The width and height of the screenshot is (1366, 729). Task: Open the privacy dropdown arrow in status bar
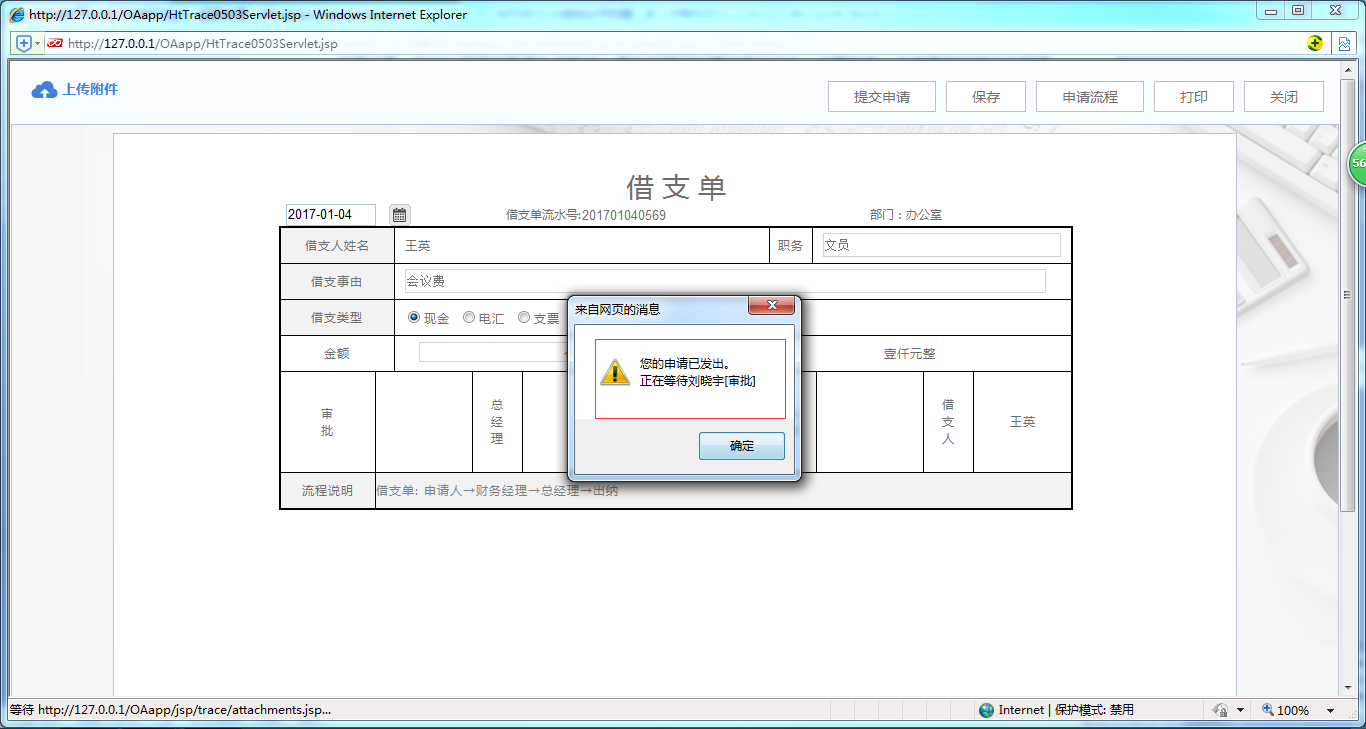tap(1240, 710)
